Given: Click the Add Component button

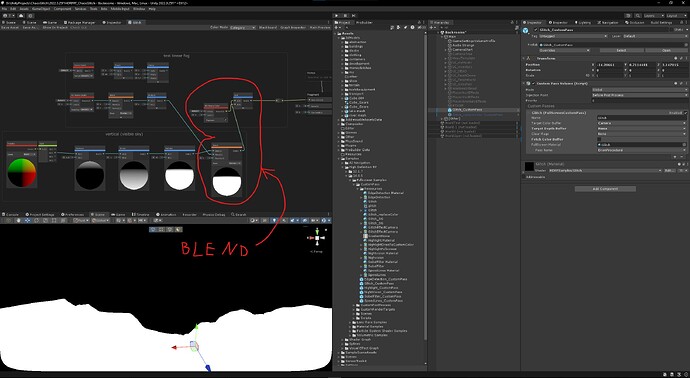Looking at the screenshot, I should [x=605, y=189].
